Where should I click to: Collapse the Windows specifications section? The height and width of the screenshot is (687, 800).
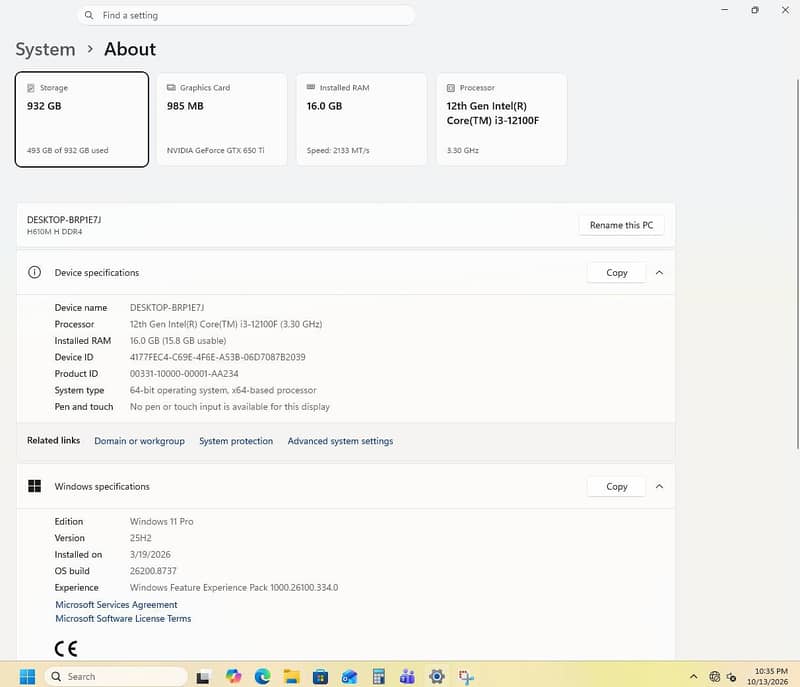click(659, 487)
